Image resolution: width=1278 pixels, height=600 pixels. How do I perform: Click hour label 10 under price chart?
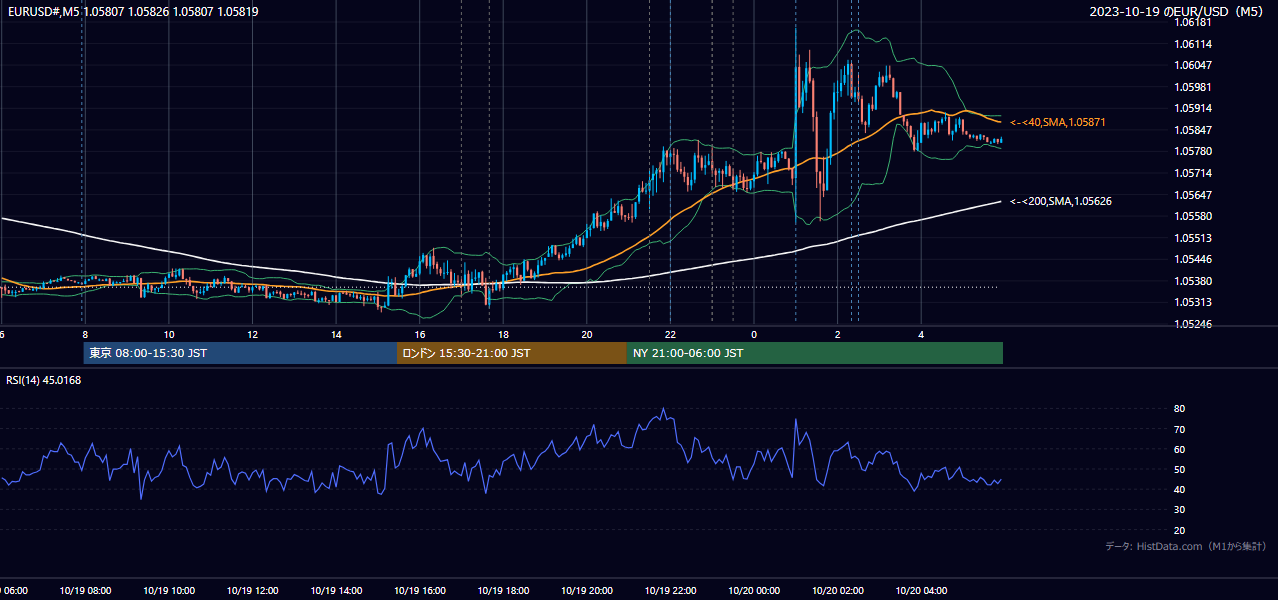click(x=169, y=334)
